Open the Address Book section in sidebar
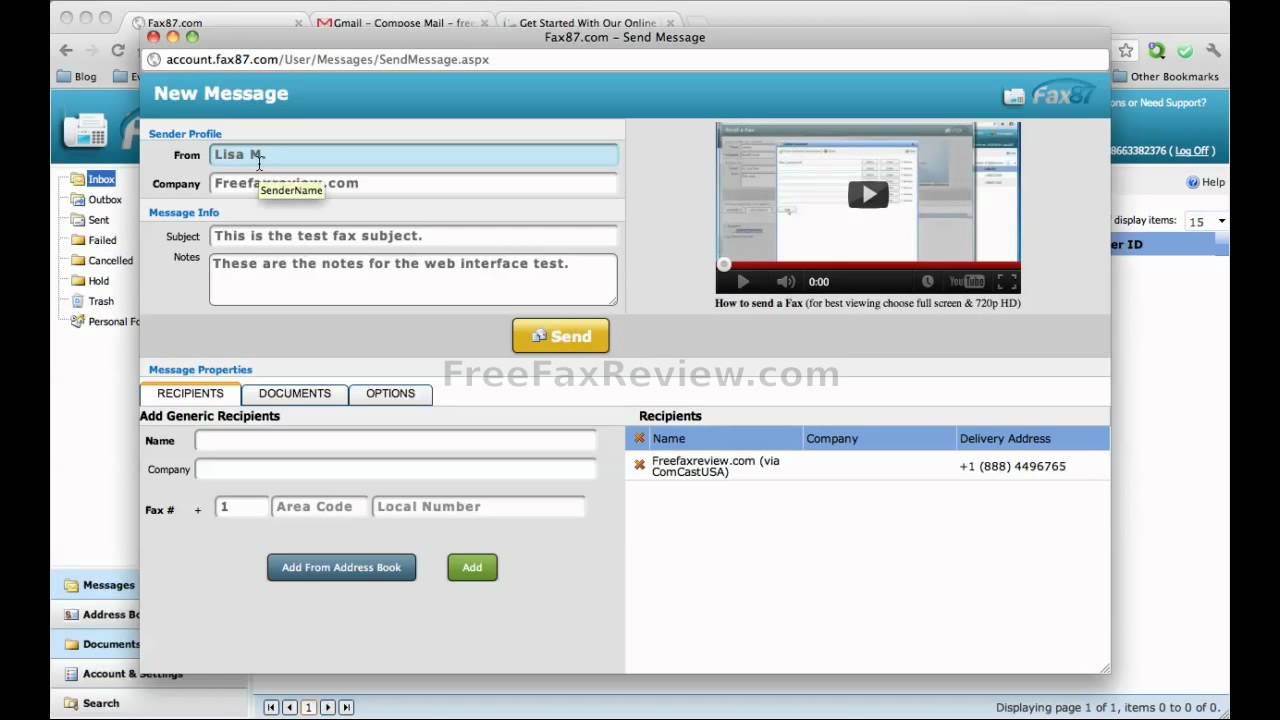Screen dimensions: 1280x720 tap(96, 614)
